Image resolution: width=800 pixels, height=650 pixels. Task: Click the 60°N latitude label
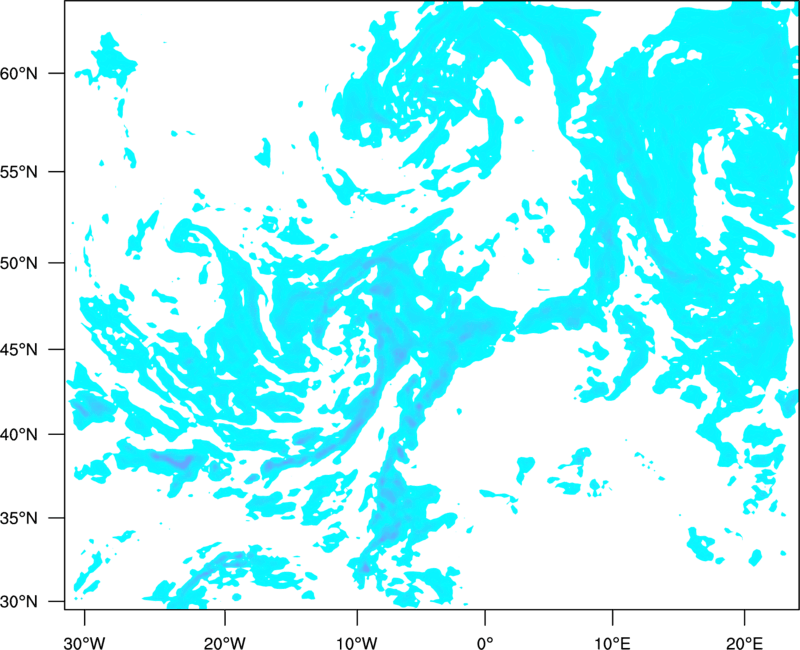point(19,73)
